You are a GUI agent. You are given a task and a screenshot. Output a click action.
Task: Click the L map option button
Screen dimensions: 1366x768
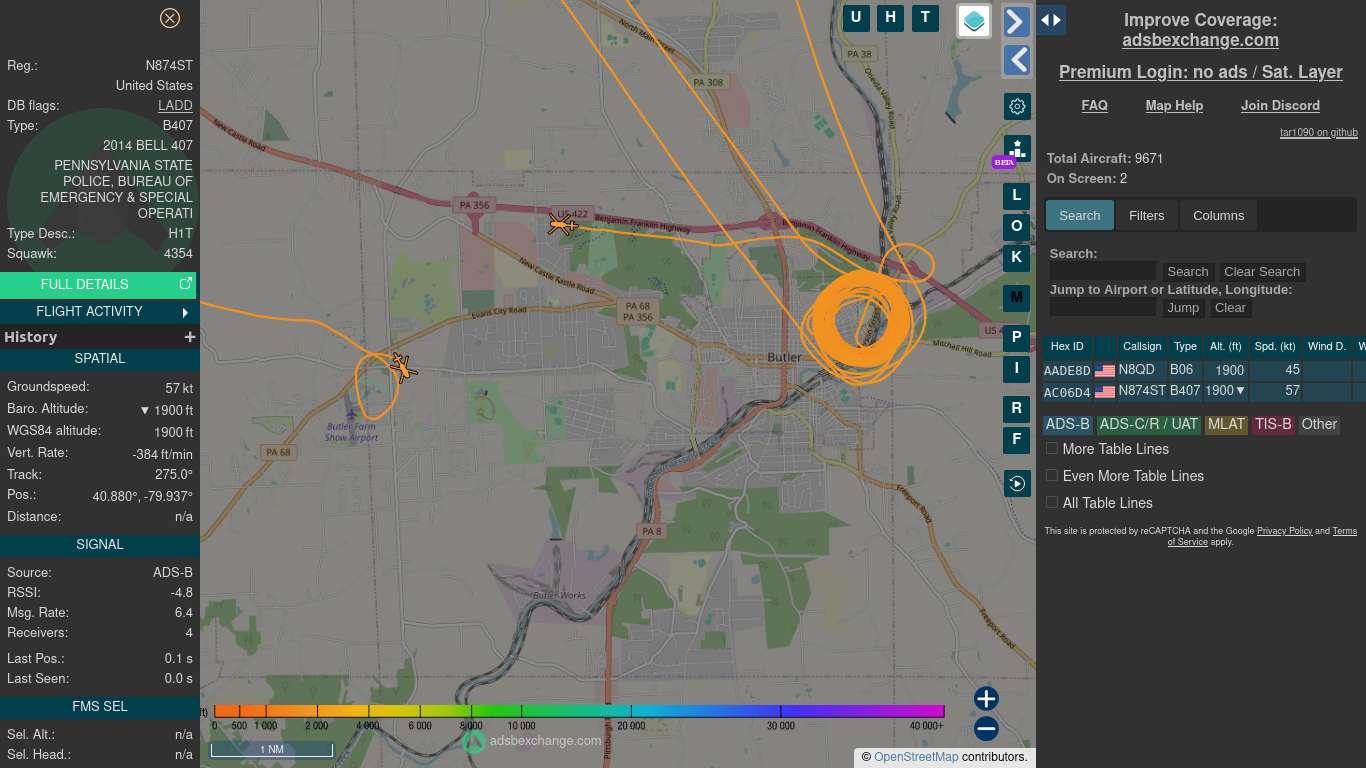pyautogui.click(x=1017, y=196)
